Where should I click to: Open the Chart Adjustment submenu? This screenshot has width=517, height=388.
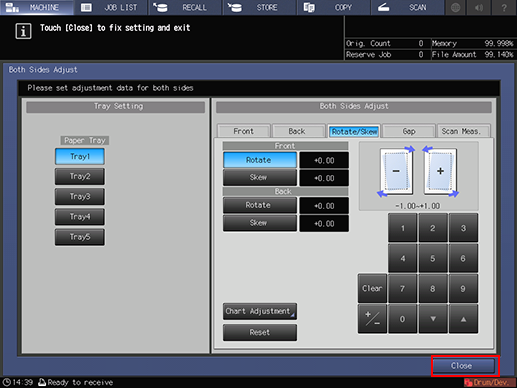(260, 311)
